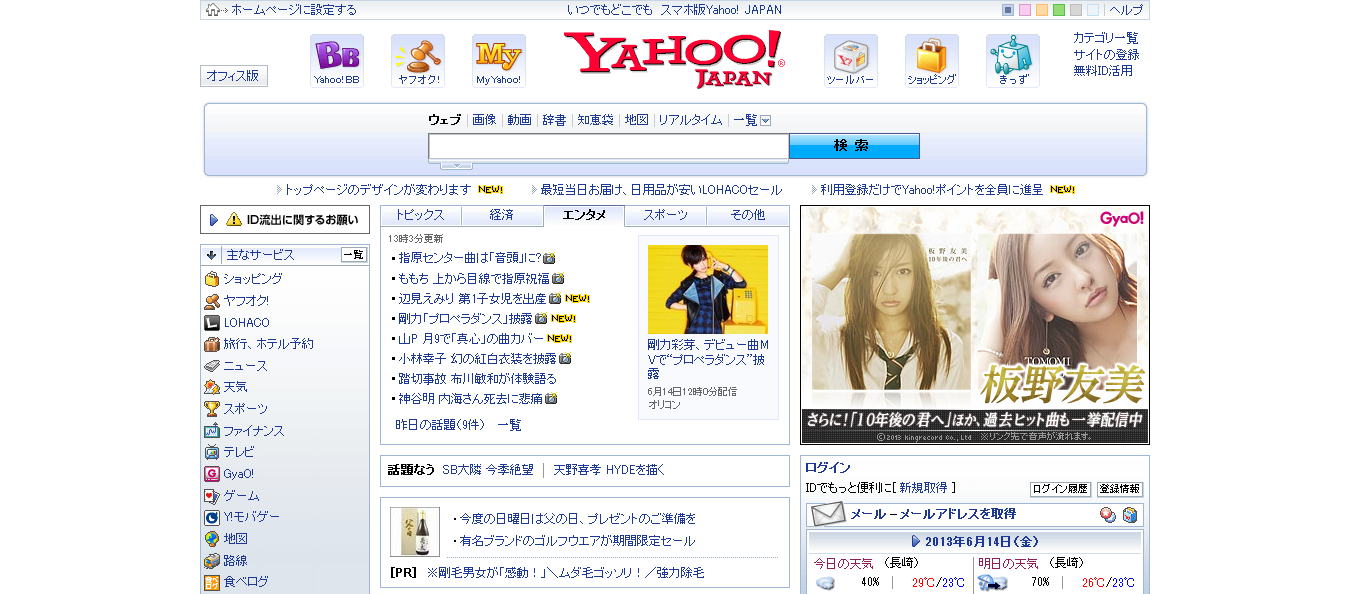The width and height of the screenshot is (1349, 594).
Task: Select the 知恵袋 search category
Action: pyautogui.click(x=595, y=120)
